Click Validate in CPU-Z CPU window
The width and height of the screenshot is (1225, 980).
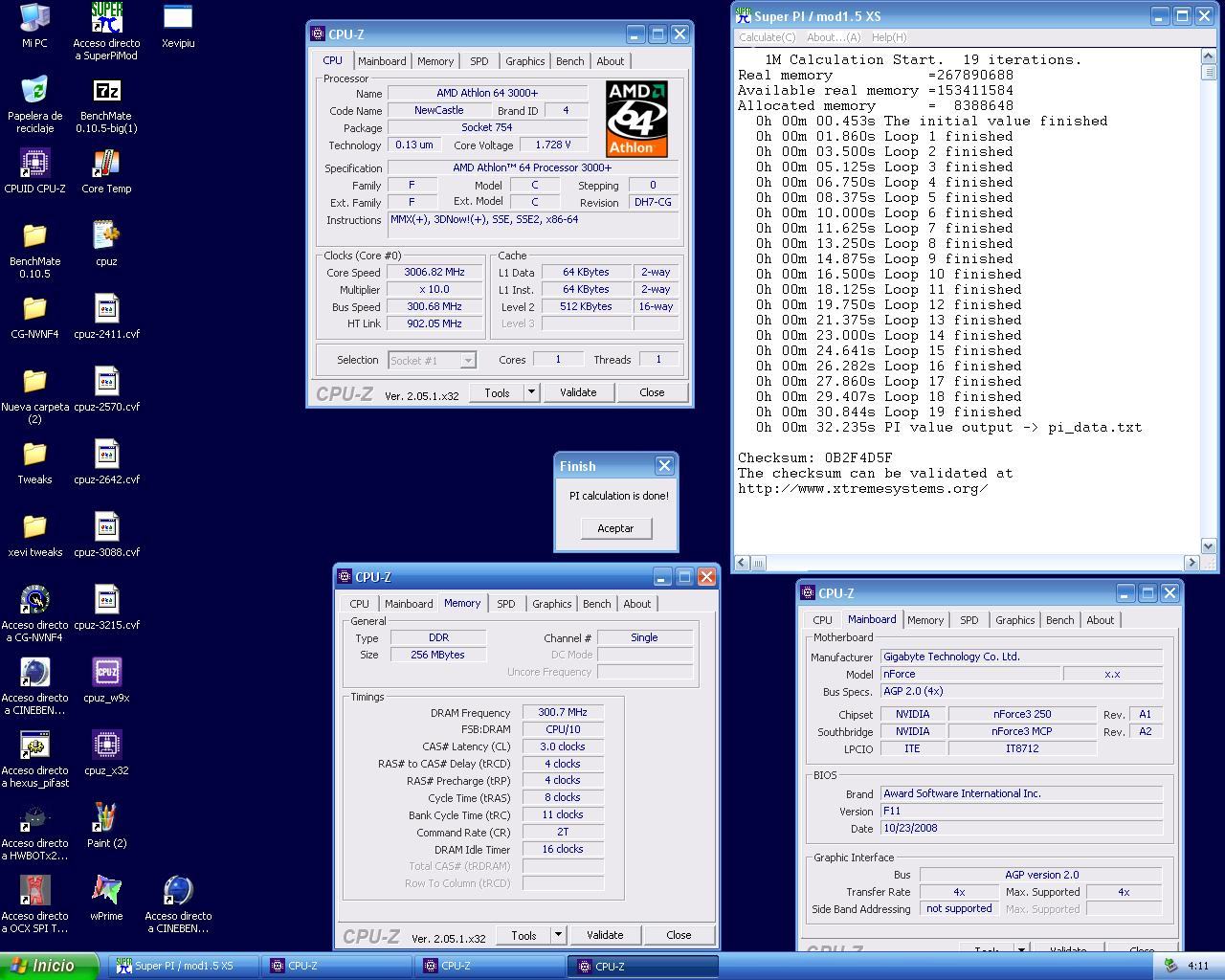click(x=578, y=392)
